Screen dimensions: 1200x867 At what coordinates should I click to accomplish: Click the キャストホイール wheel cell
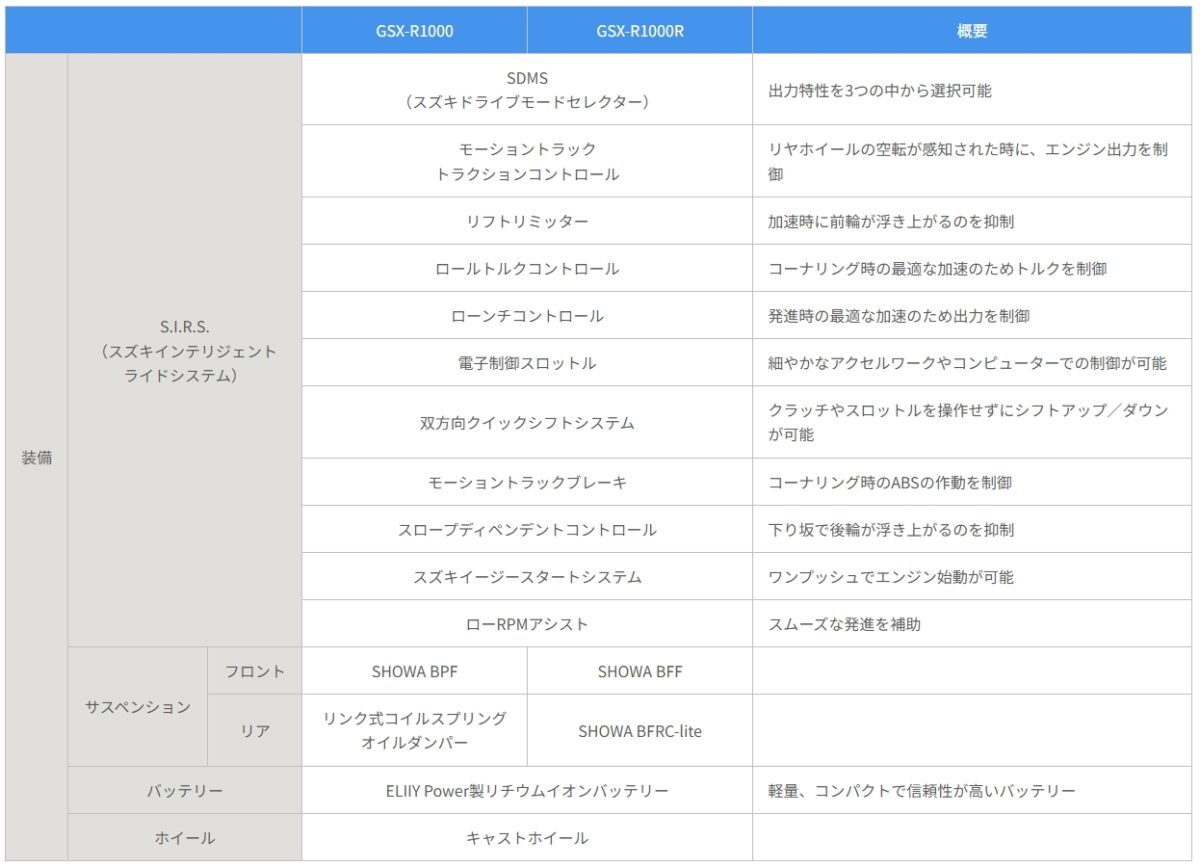[527, 838]
